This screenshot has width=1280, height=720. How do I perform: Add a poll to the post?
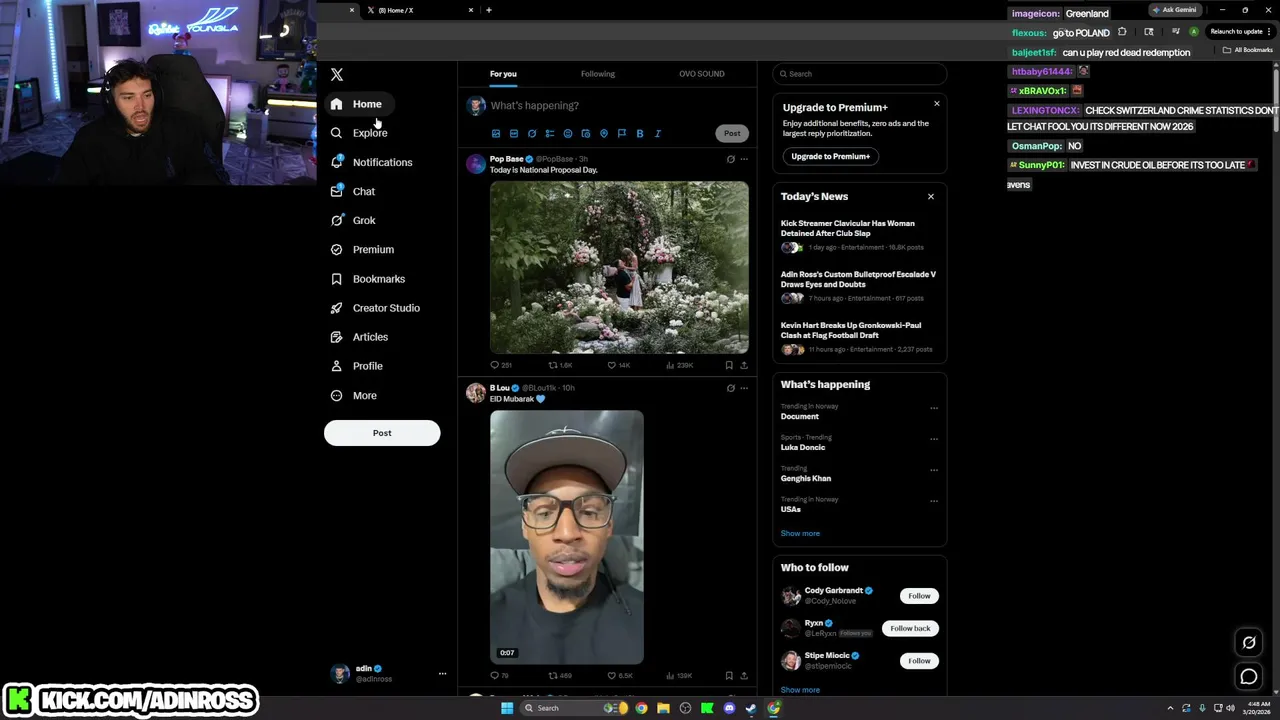(x=550, y=133)
